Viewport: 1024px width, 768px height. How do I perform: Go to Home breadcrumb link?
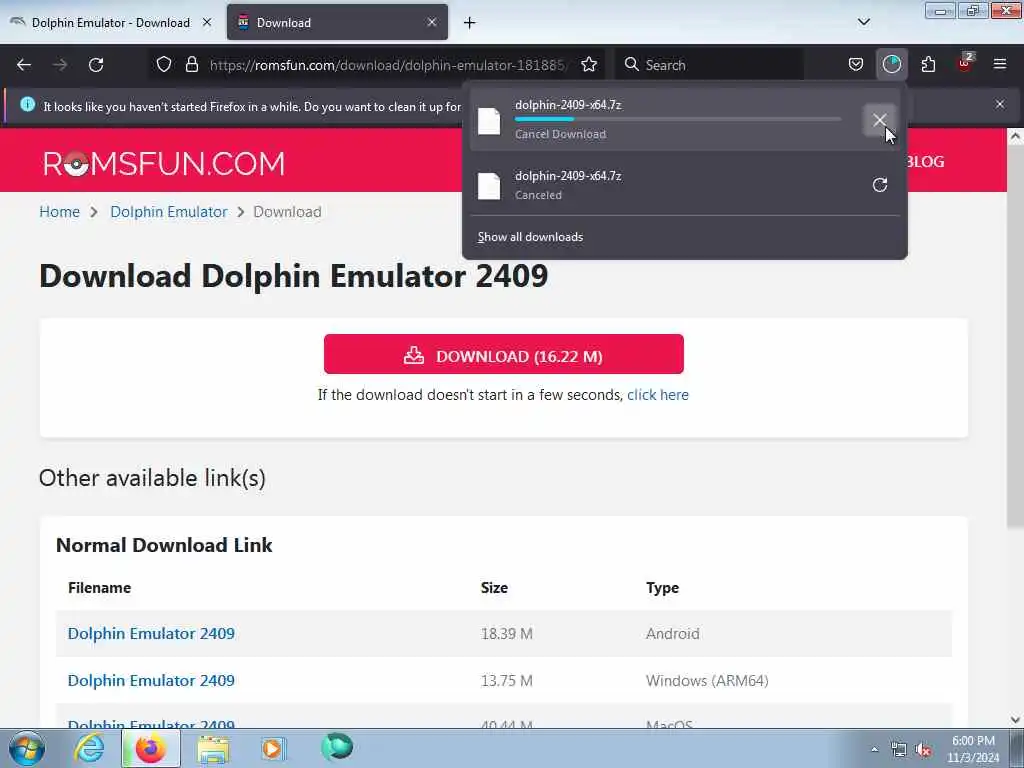tap(59, 212)
